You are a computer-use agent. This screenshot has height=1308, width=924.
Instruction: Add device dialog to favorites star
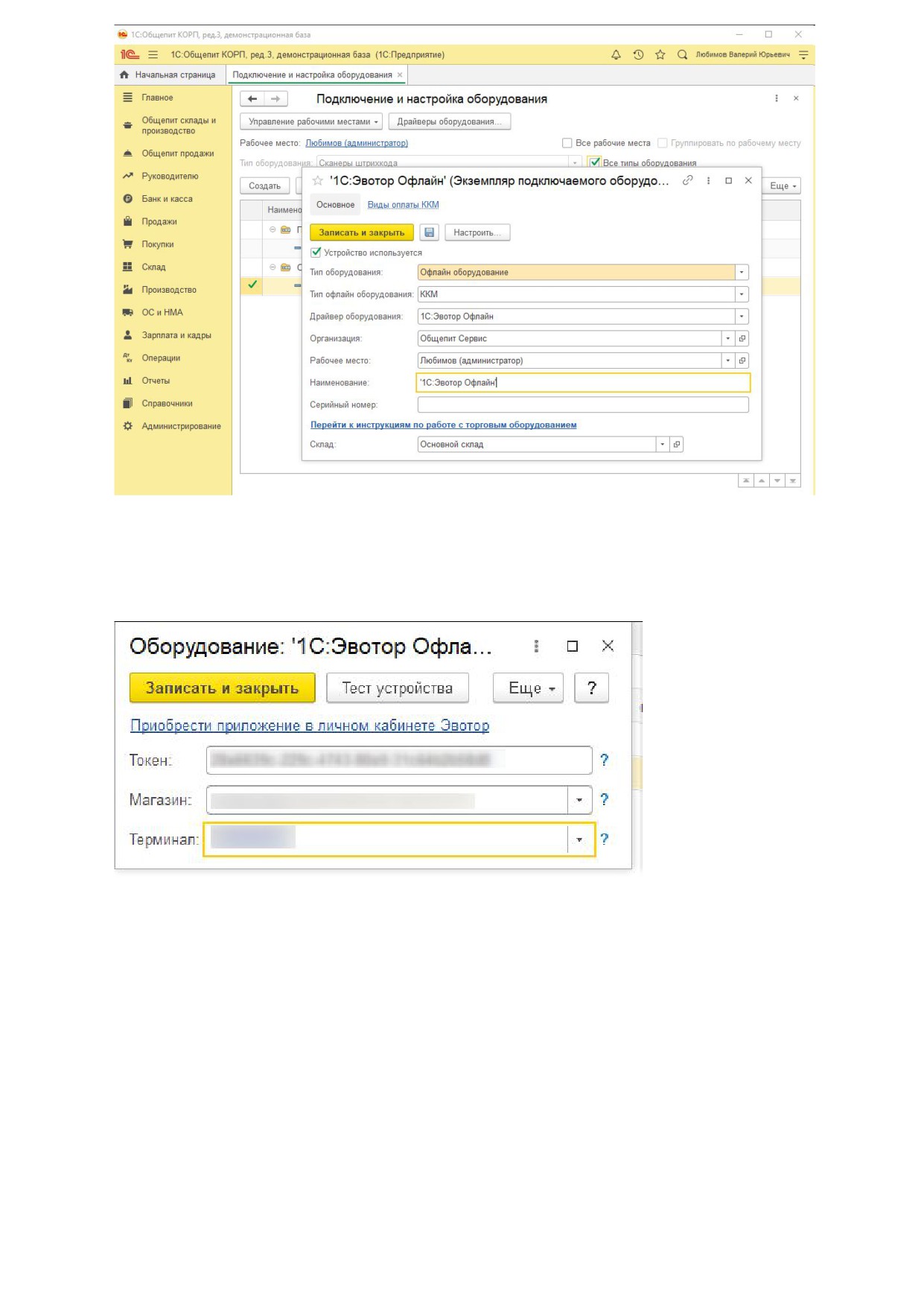(318, 180)
